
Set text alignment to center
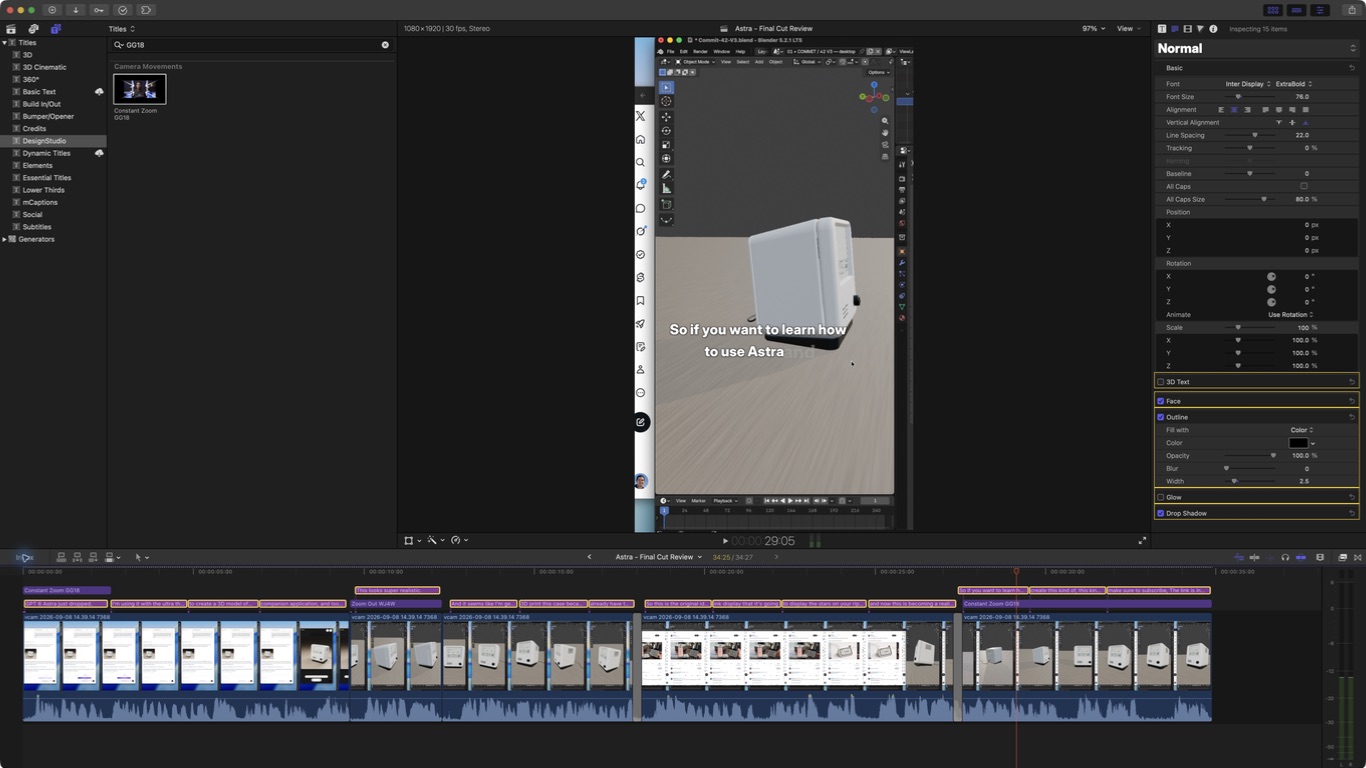(1234, 110)
